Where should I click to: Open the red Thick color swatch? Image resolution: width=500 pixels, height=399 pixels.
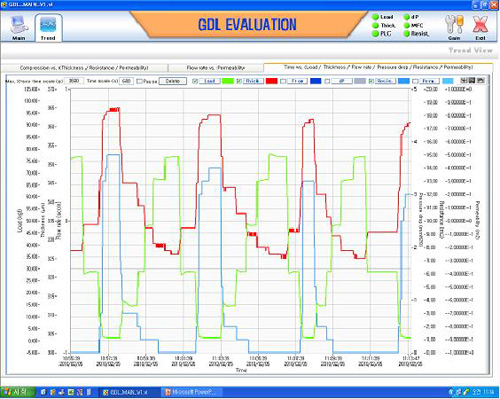(x=272, y=81)
